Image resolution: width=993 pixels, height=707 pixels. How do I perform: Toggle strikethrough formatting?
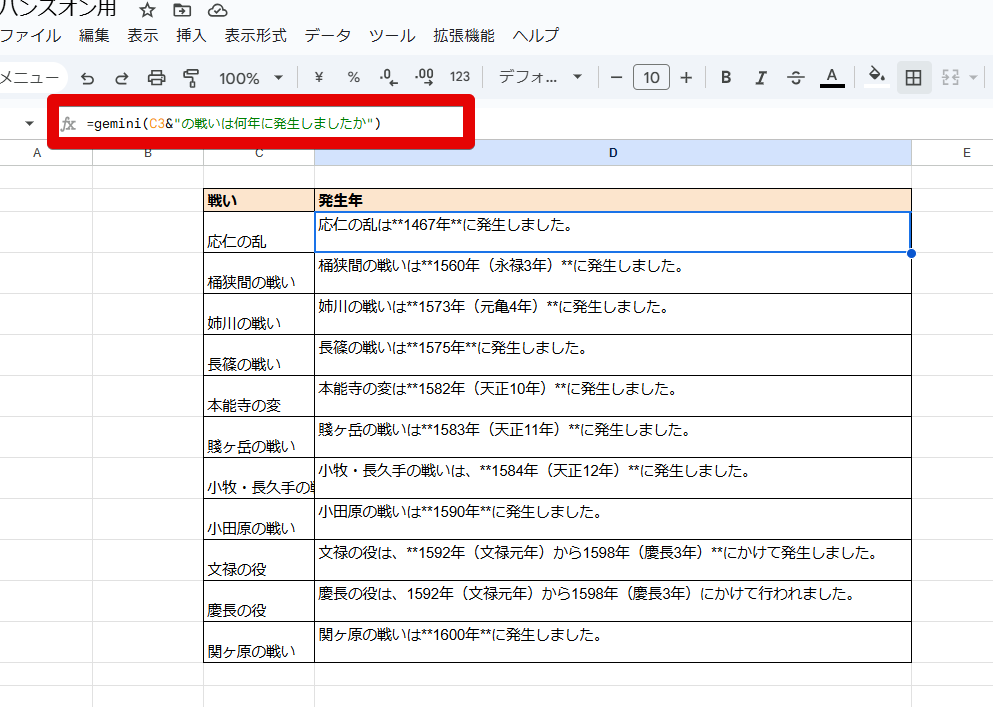click(x=795, y=77)
